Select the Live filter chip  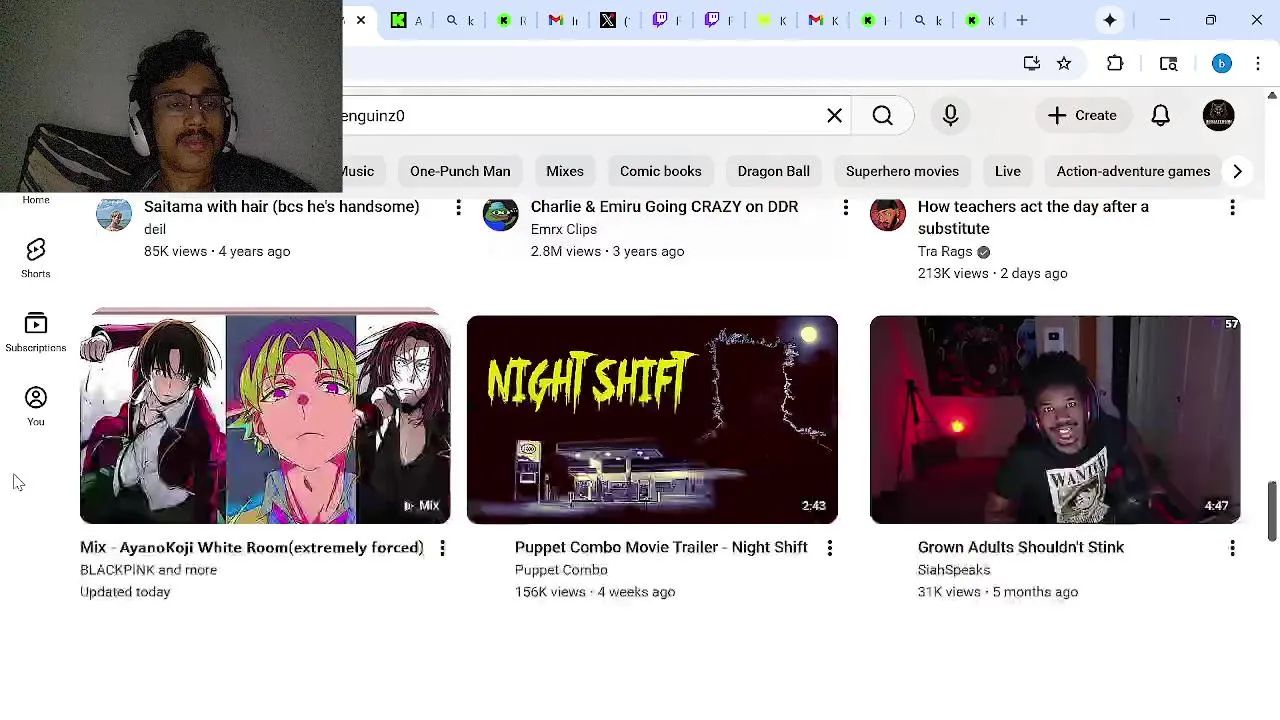click(1008, 171)
